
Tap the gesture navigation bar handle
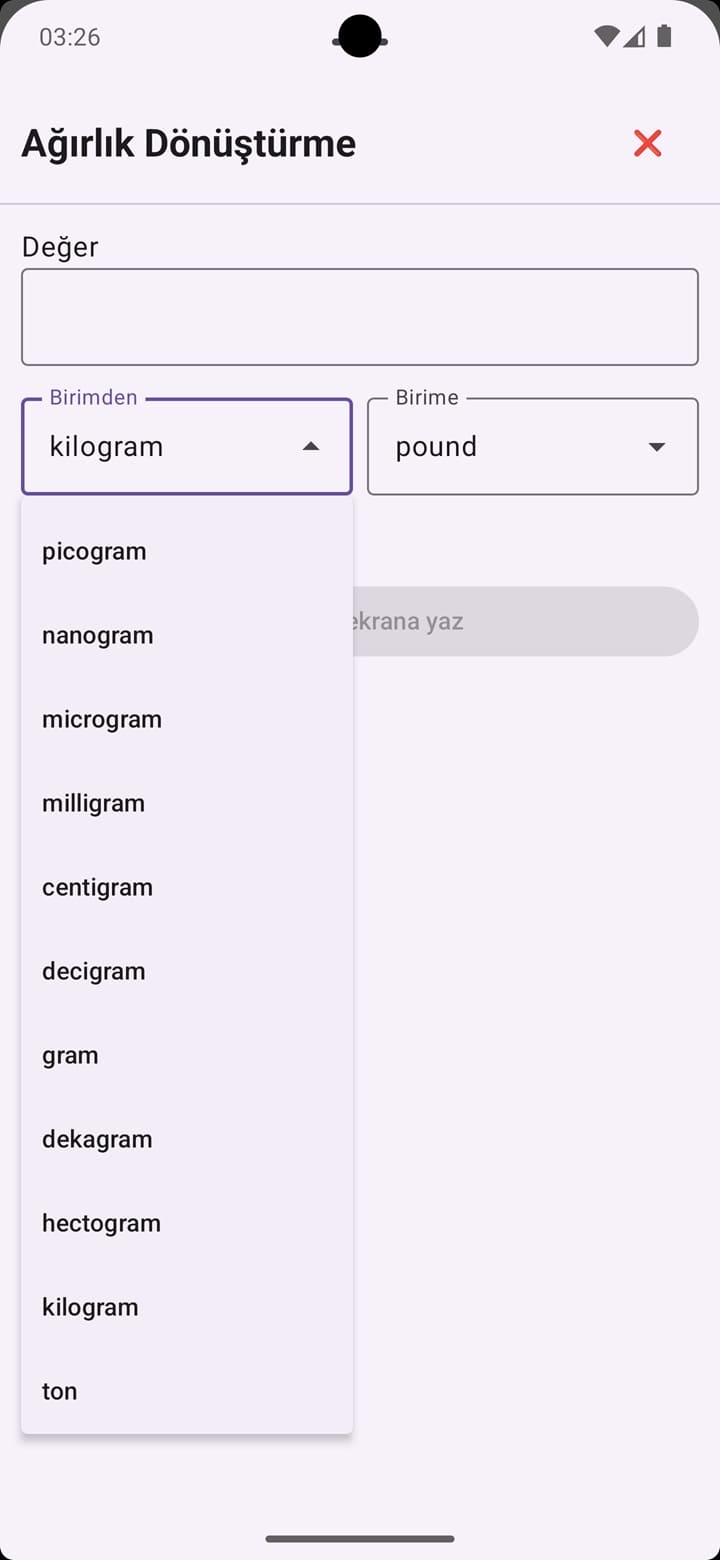pyautogui.click(x=360, y=1539)
